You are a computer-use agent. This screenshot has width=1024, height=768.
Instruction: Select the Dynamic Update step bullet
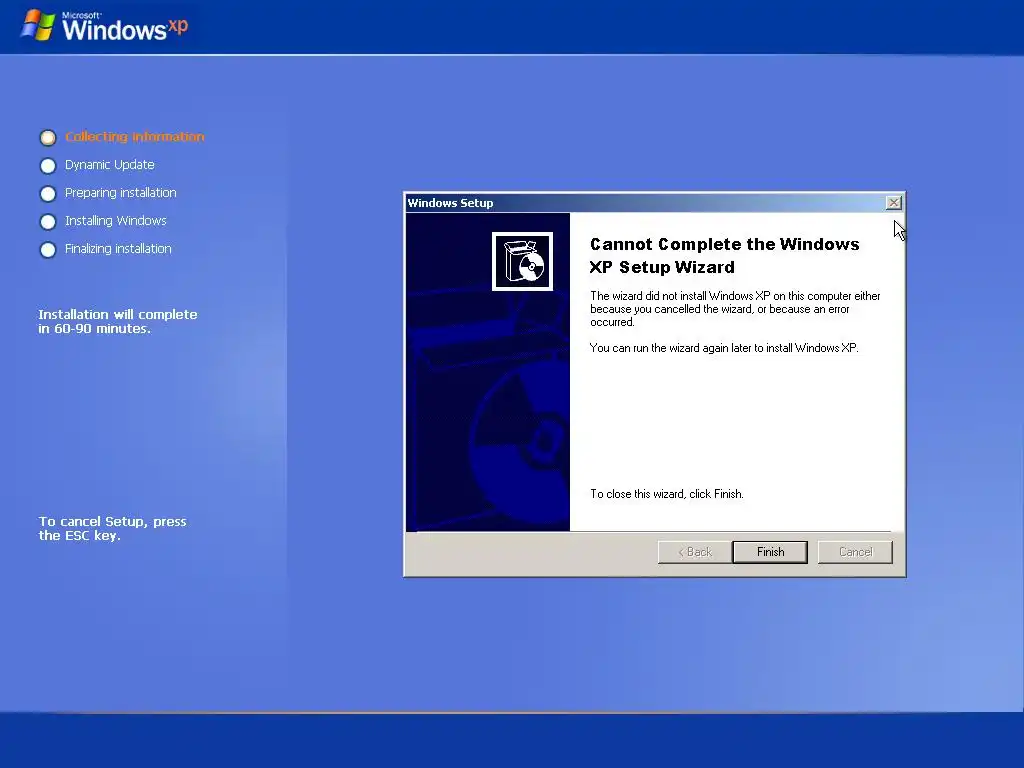coord(48,165)
